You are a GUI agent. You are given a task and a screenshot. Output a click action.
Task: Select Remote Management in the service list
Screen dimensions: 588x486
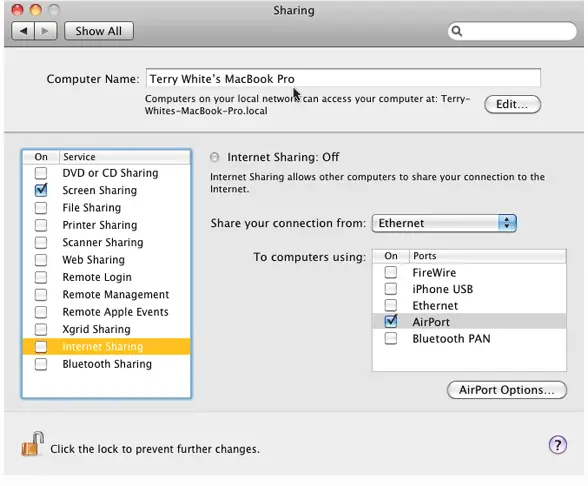click(x=106, y=294)
